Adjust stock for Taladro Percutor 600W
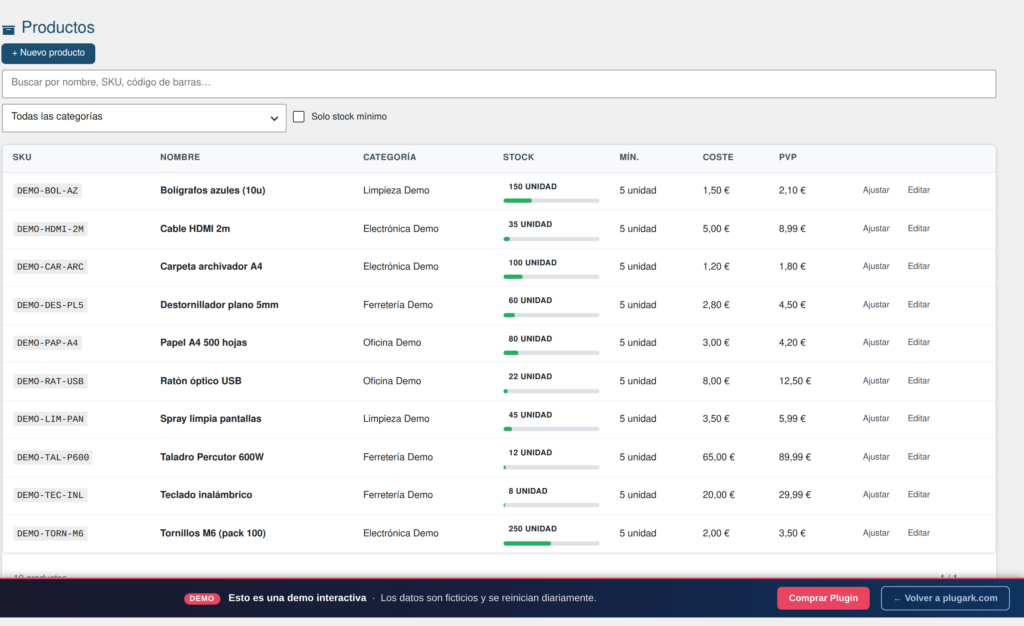The image size is (1024, 626). click(876, 457)
